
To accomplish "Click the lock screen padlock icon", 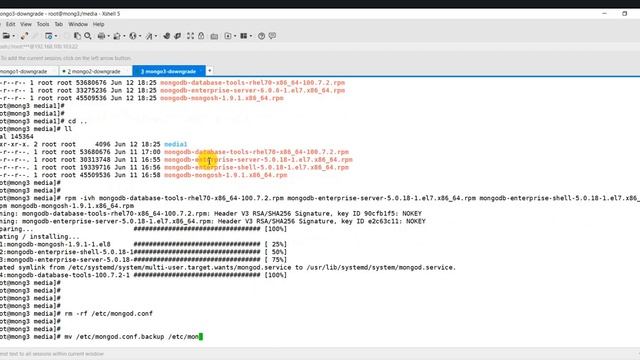I will (x=201, y=36).
